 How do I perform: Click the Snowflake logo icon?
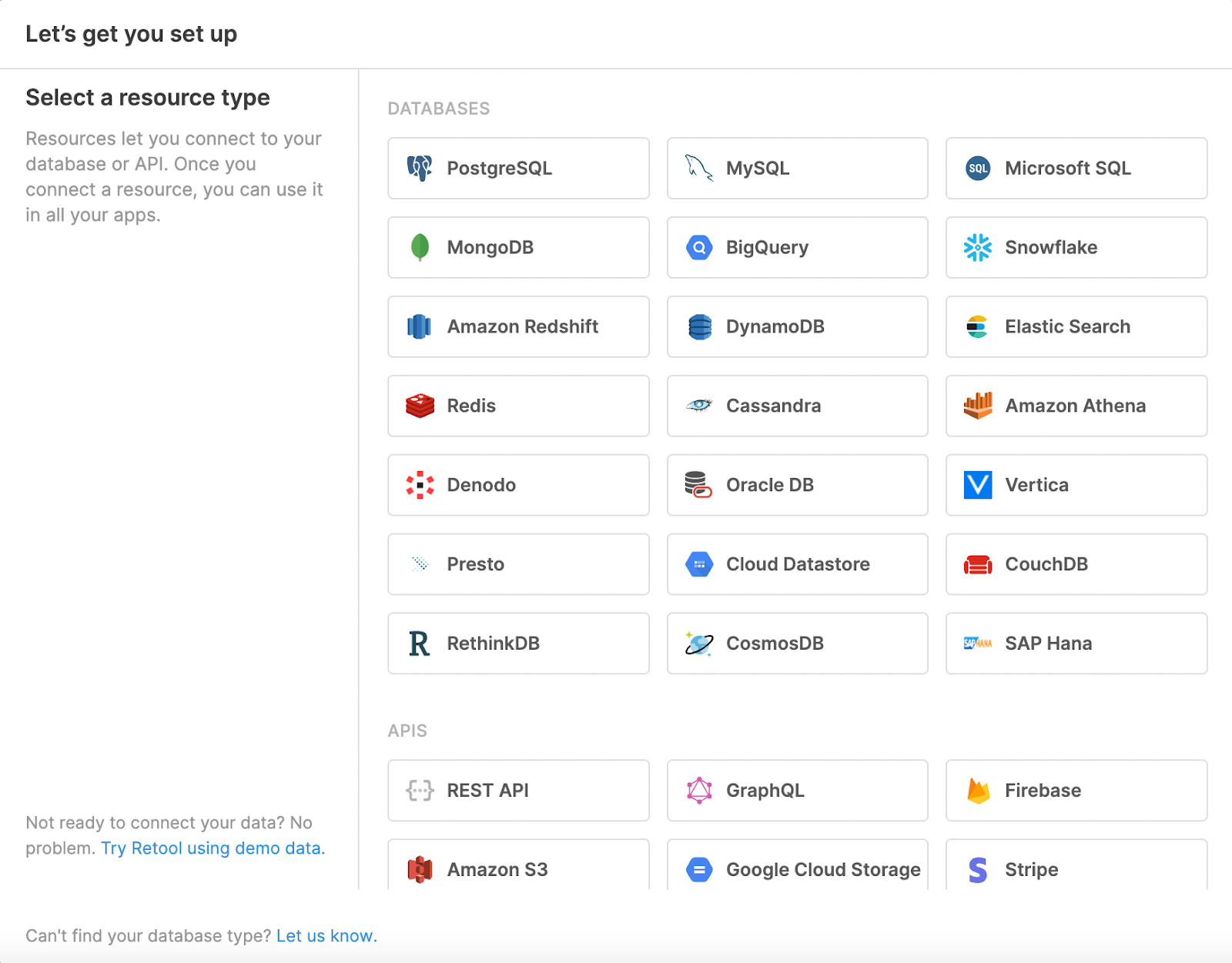[978, 247]
